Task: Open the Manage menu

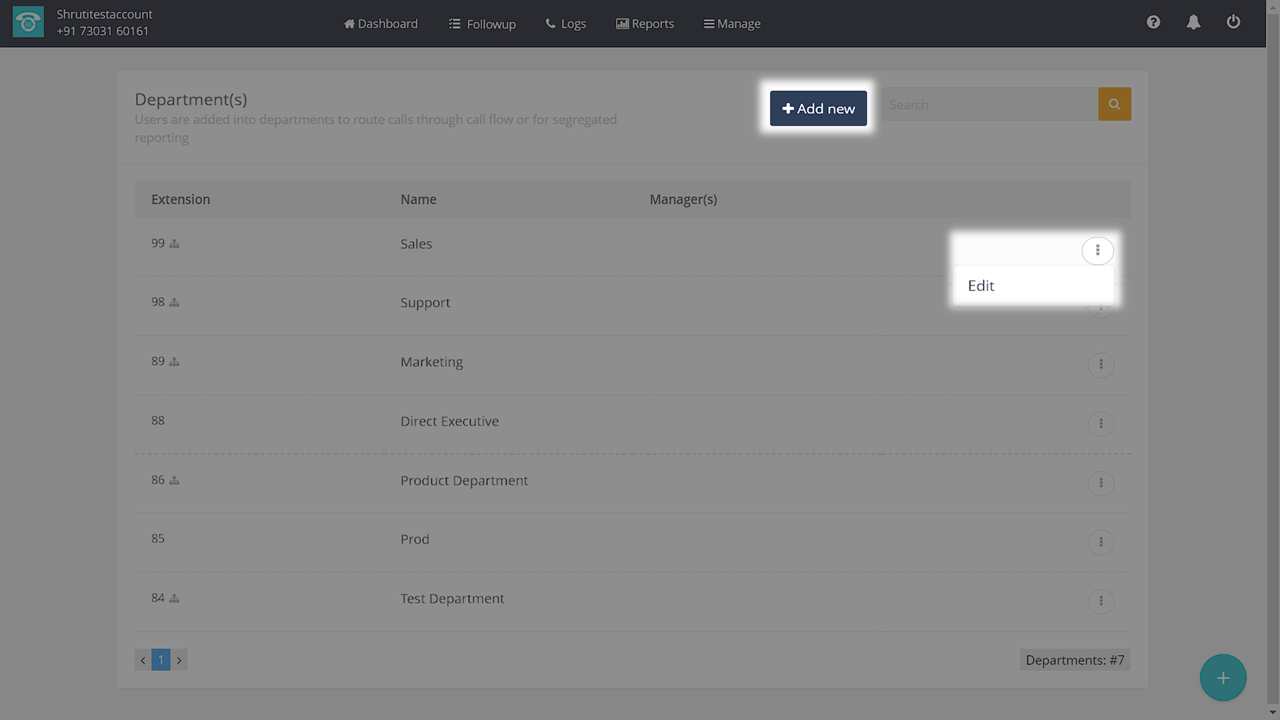Action: coord(732,24)
